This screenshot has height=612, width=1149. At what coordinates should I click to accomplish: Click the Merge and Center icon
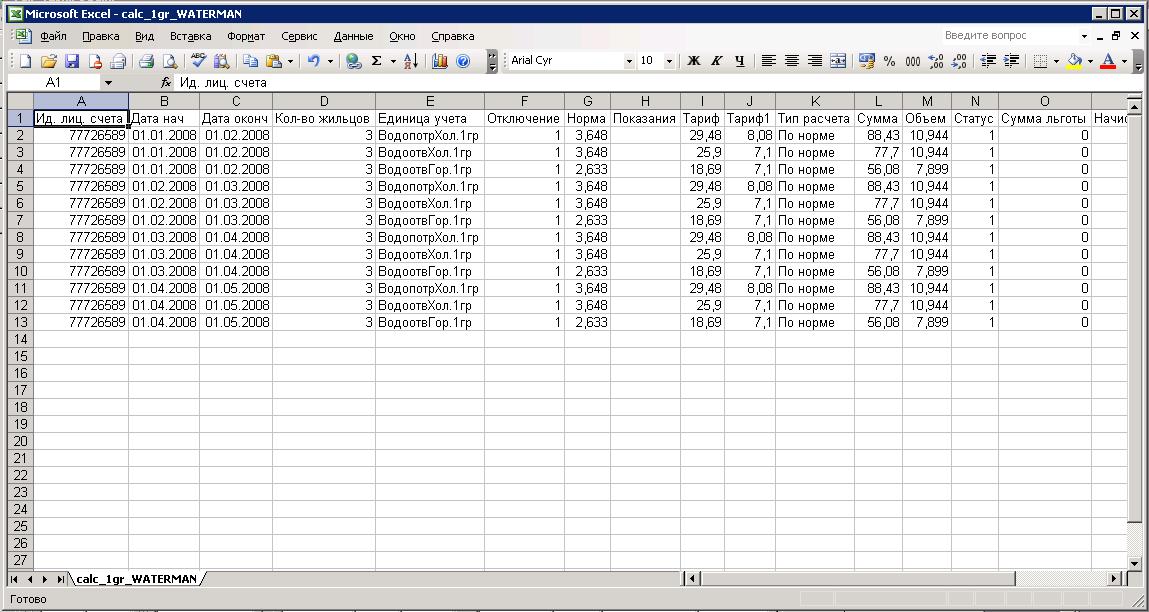point(838,61)
